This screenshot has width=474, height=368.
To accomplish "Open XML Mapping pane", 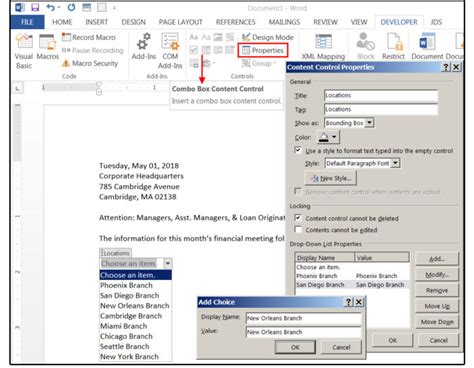I will (323, 47).
